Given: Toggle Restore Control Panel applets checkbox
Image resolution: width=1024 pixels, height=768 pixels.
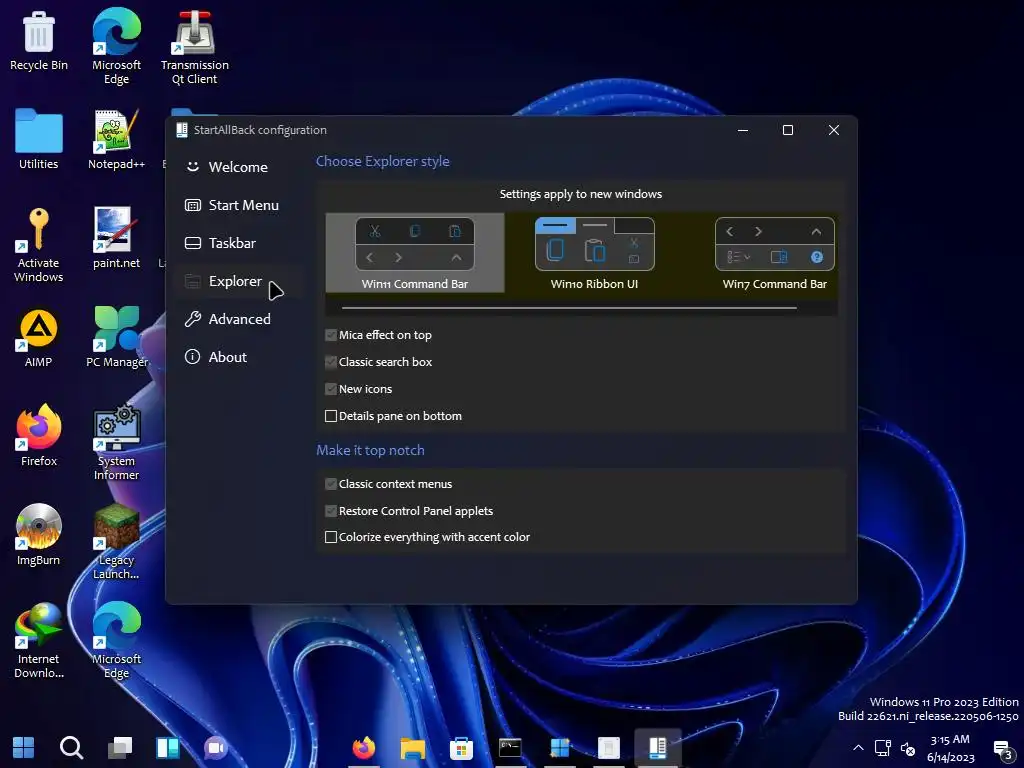Looking at the screenshot, I should tap(331, 511).
